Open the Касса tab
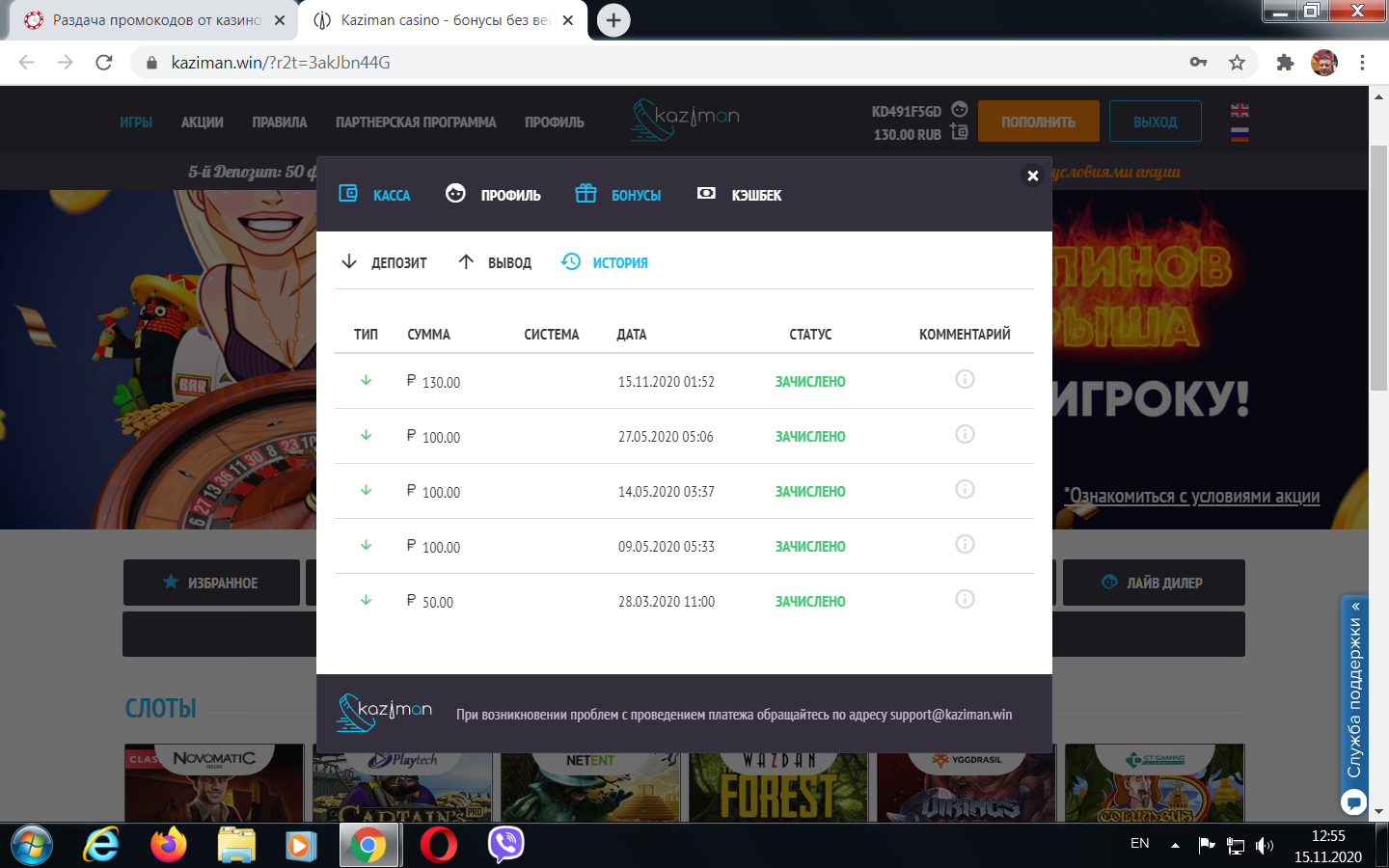Viewport: 1389px width, 868px height. 375,195
